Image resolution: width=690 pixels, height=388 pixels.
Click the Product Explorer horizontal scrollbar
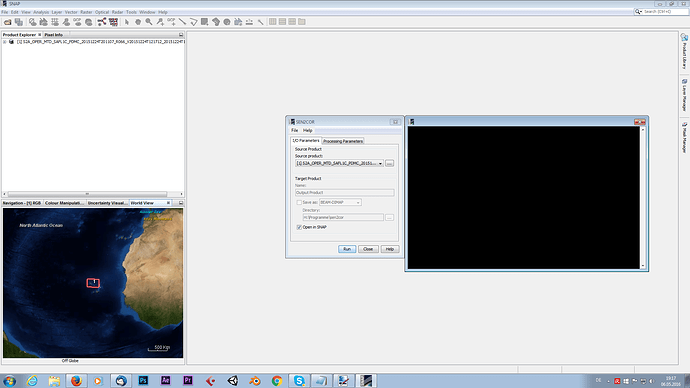pyautogui.click(x=87, y=194)
